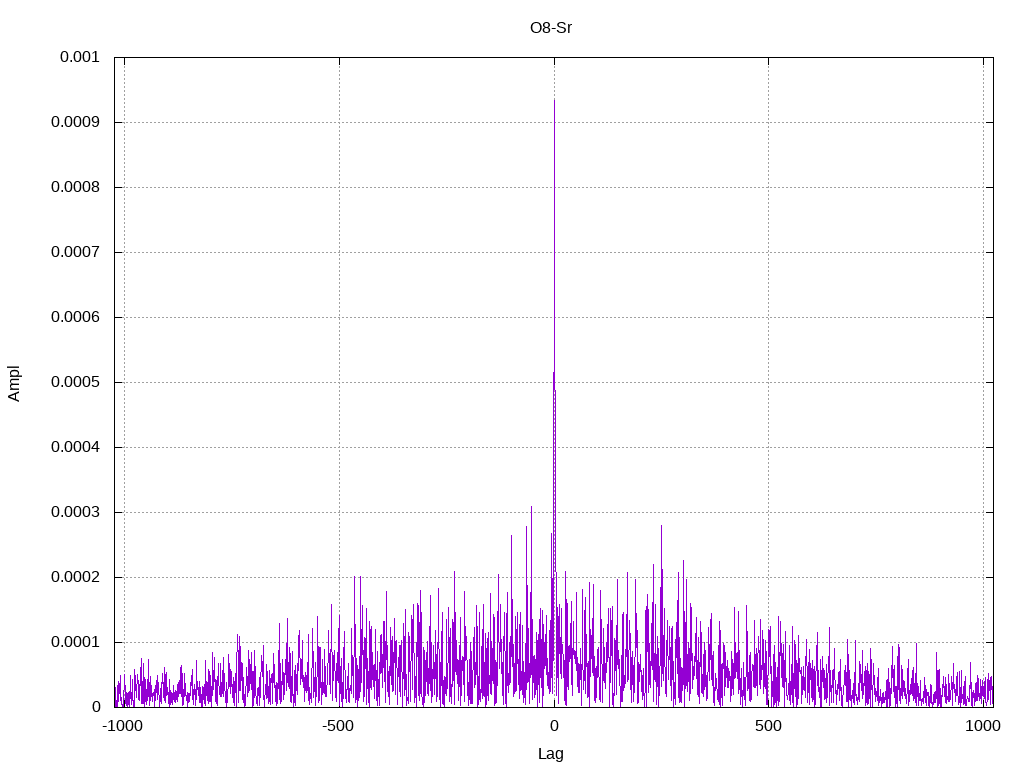
Task: Click the y-axis tick value 0.0005
Action: 75,382
